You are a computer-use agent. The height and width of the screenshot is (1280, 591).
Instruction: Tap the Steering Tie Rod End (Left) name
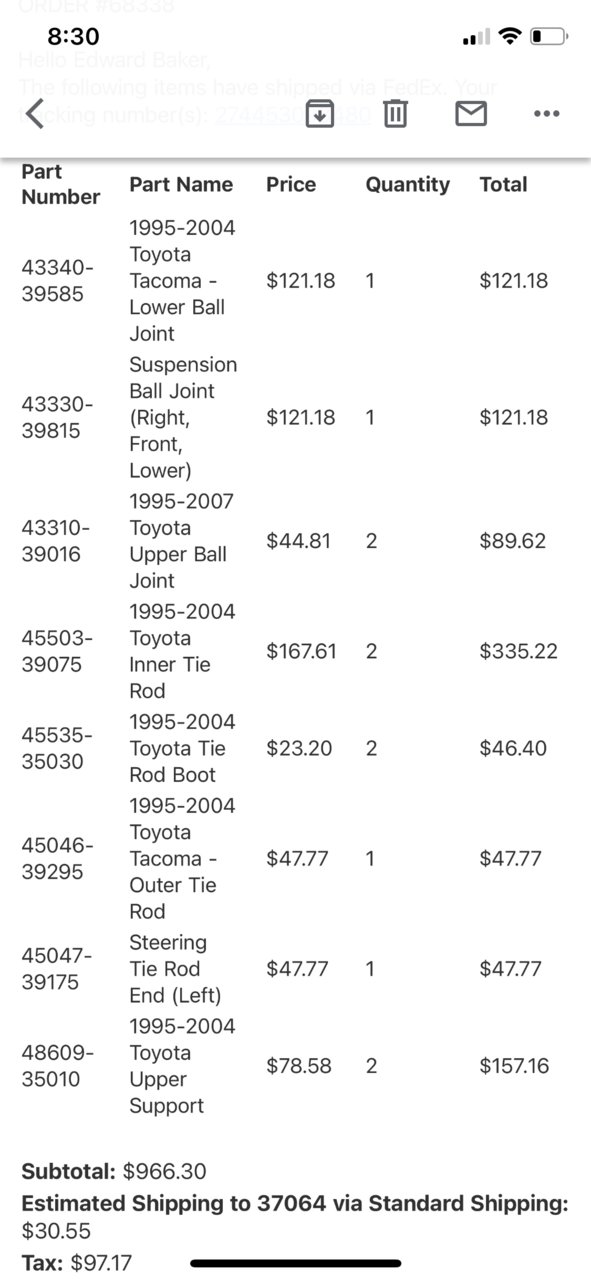pos(175,969)
